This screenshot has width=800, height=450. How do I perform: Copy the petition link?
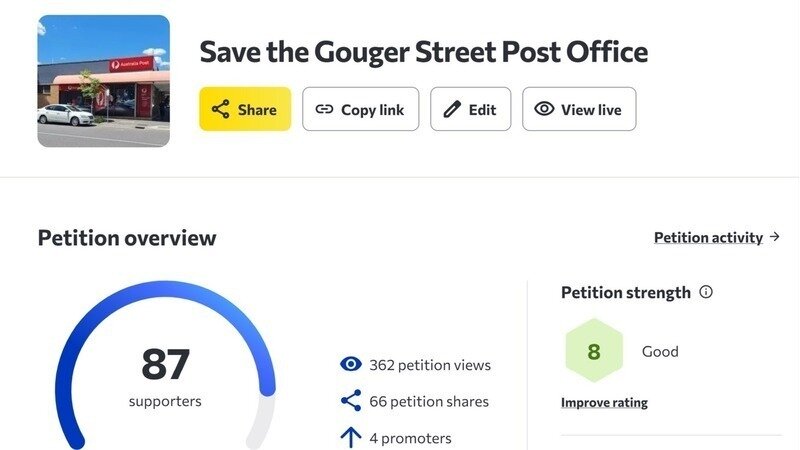coord(360,109)
